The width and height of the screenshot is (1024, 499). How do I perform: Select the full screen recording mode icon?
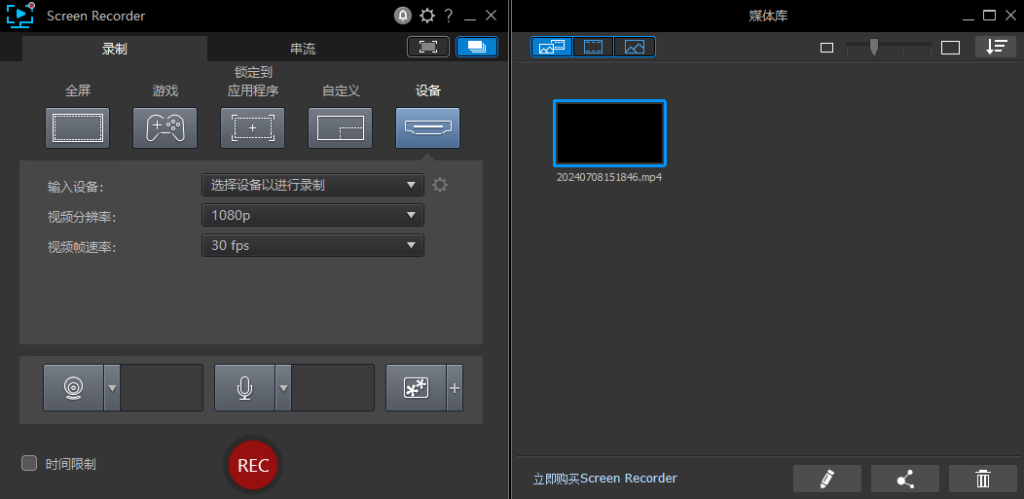pyautogui.click(x=78, y=127)
